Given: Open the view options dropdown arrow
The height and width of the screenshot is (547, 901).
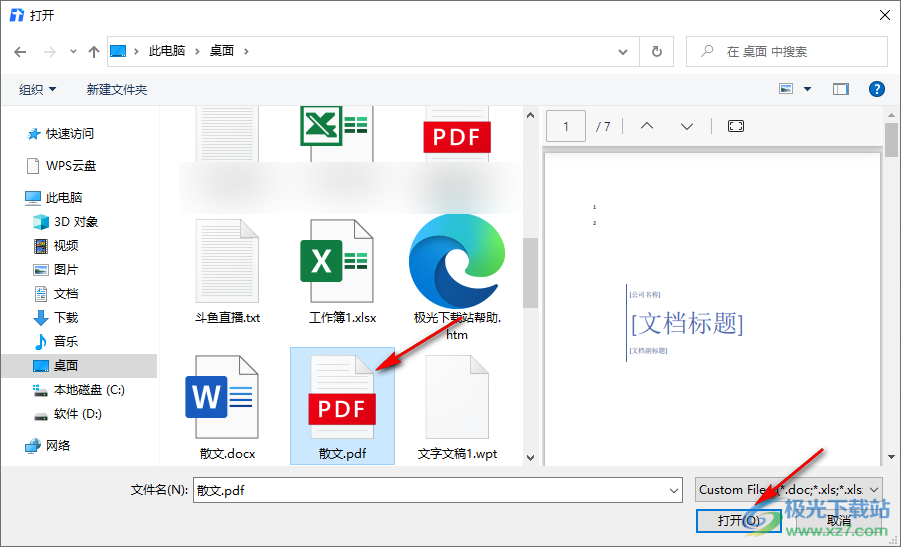Looking at the screenshot, I should tap(807, 89).
